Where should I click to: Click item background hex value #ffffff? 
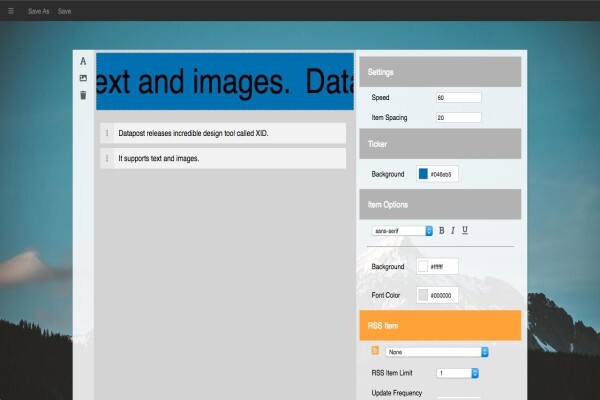(x=437, y=267)
